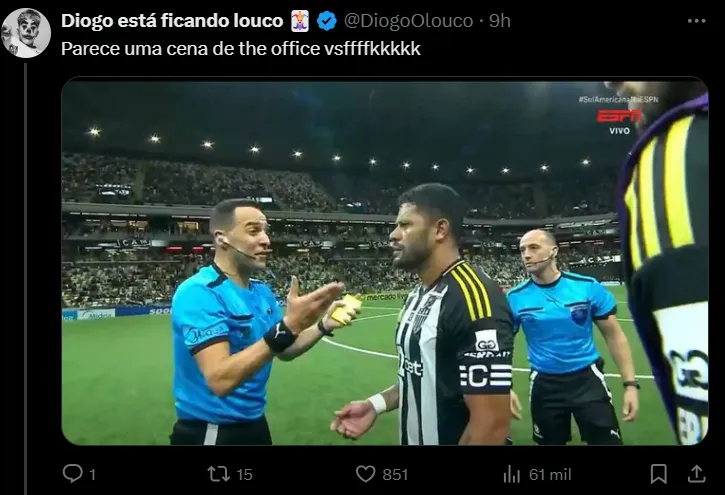Click the repost icon

pyautogui.click(x=218, y=474)
